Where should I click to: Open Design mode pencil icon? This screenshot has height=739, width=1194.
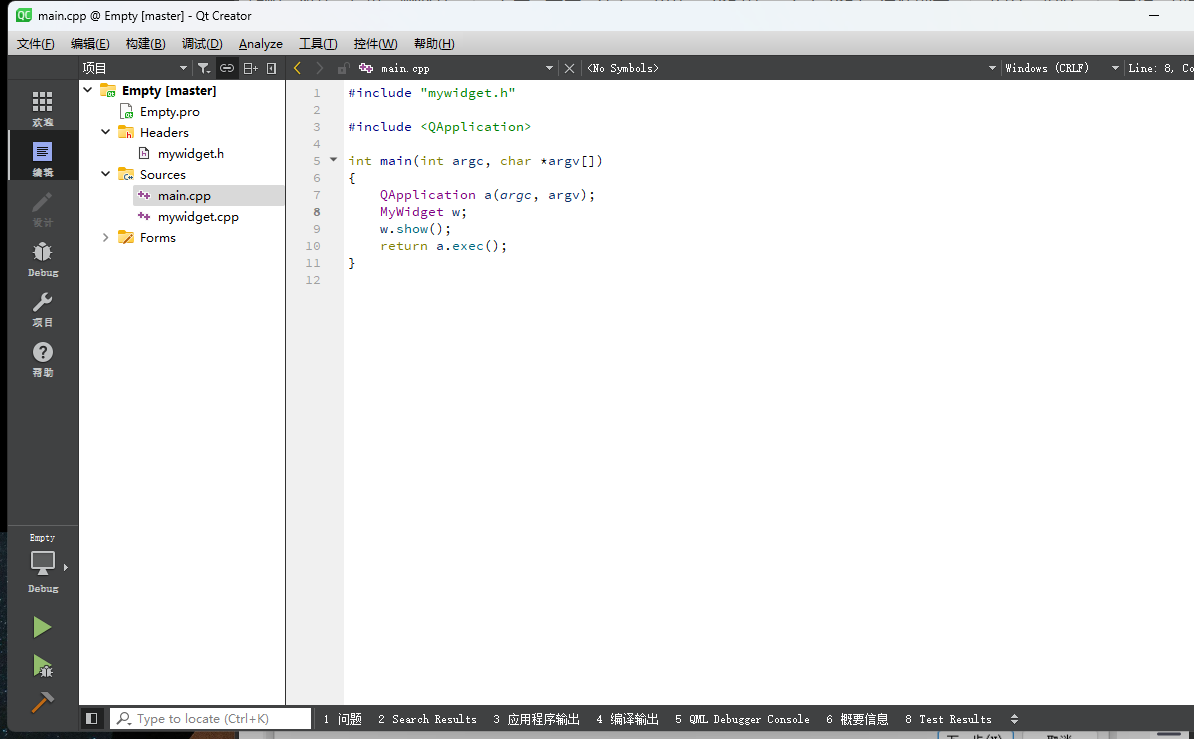[43, 208]
